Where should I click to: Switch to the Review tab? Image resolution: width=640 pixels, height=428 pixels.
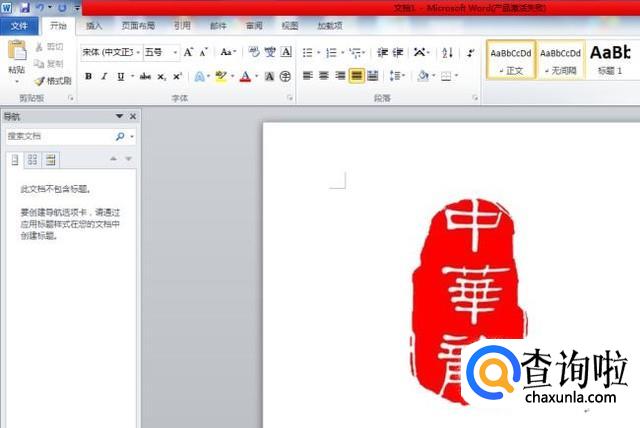tap(254, 26)
